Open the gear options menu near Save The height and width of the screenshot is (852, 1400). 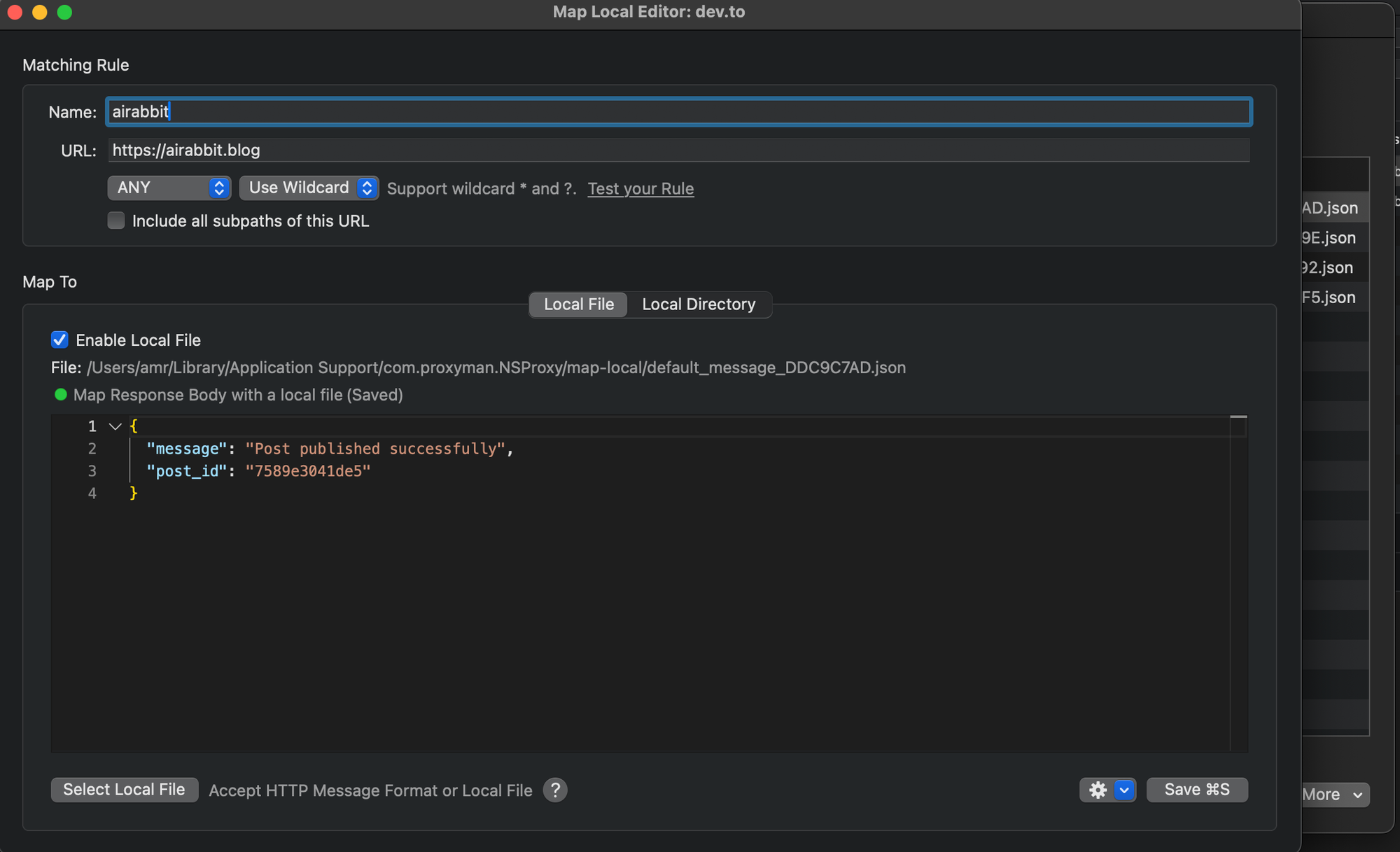tap(1098, 790)
